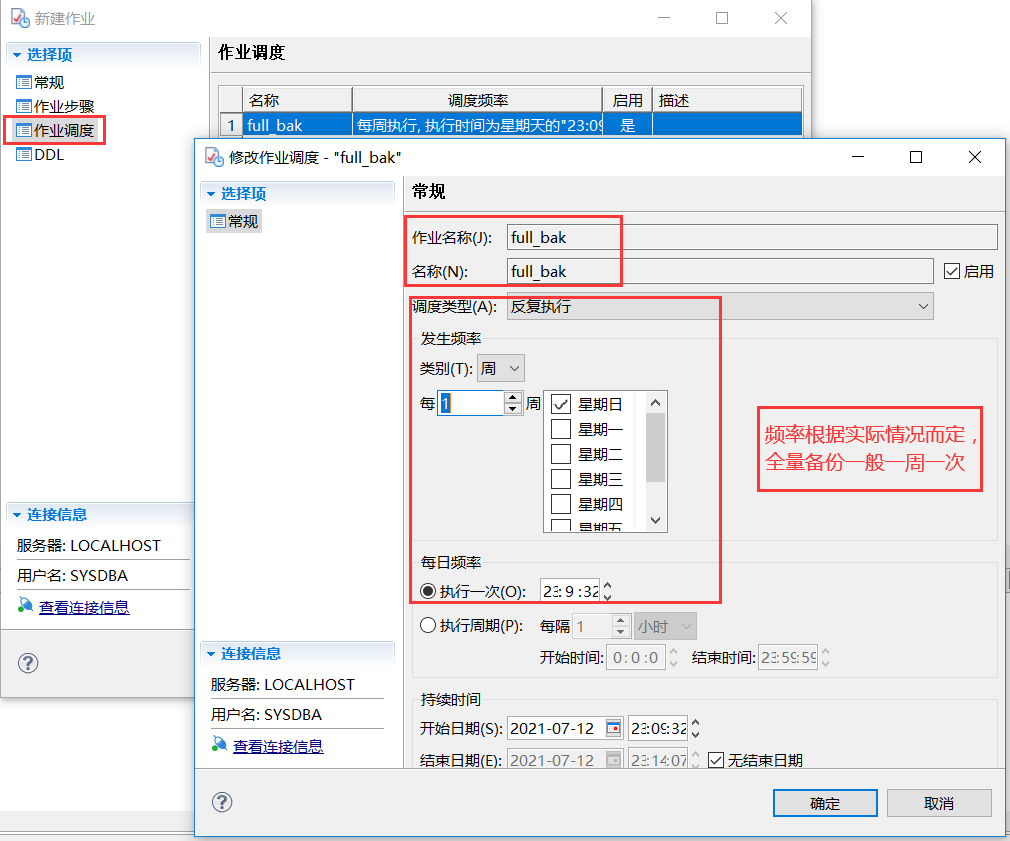Select 常规 in the 修改作业调度 dialog sidebar

point(234,221)
